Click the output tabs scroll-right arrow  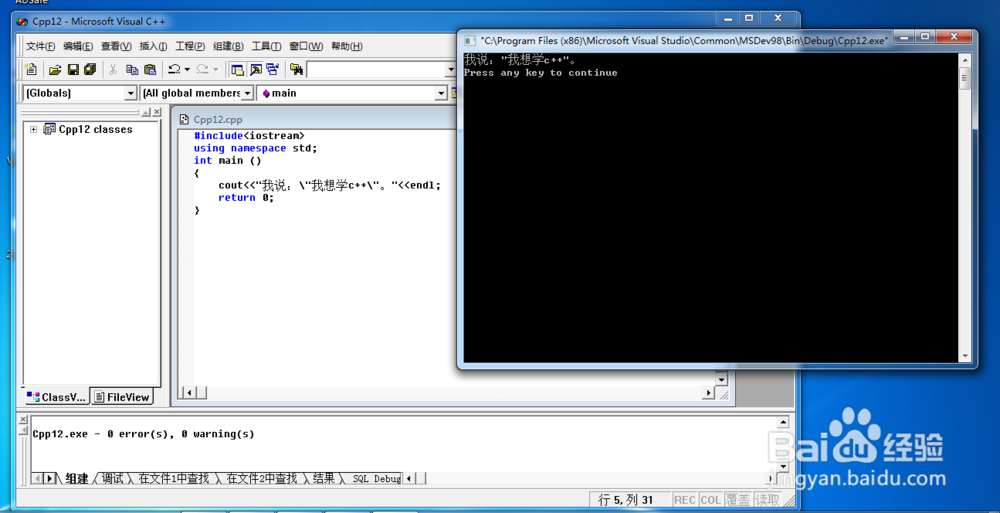[x=49, y=479]
